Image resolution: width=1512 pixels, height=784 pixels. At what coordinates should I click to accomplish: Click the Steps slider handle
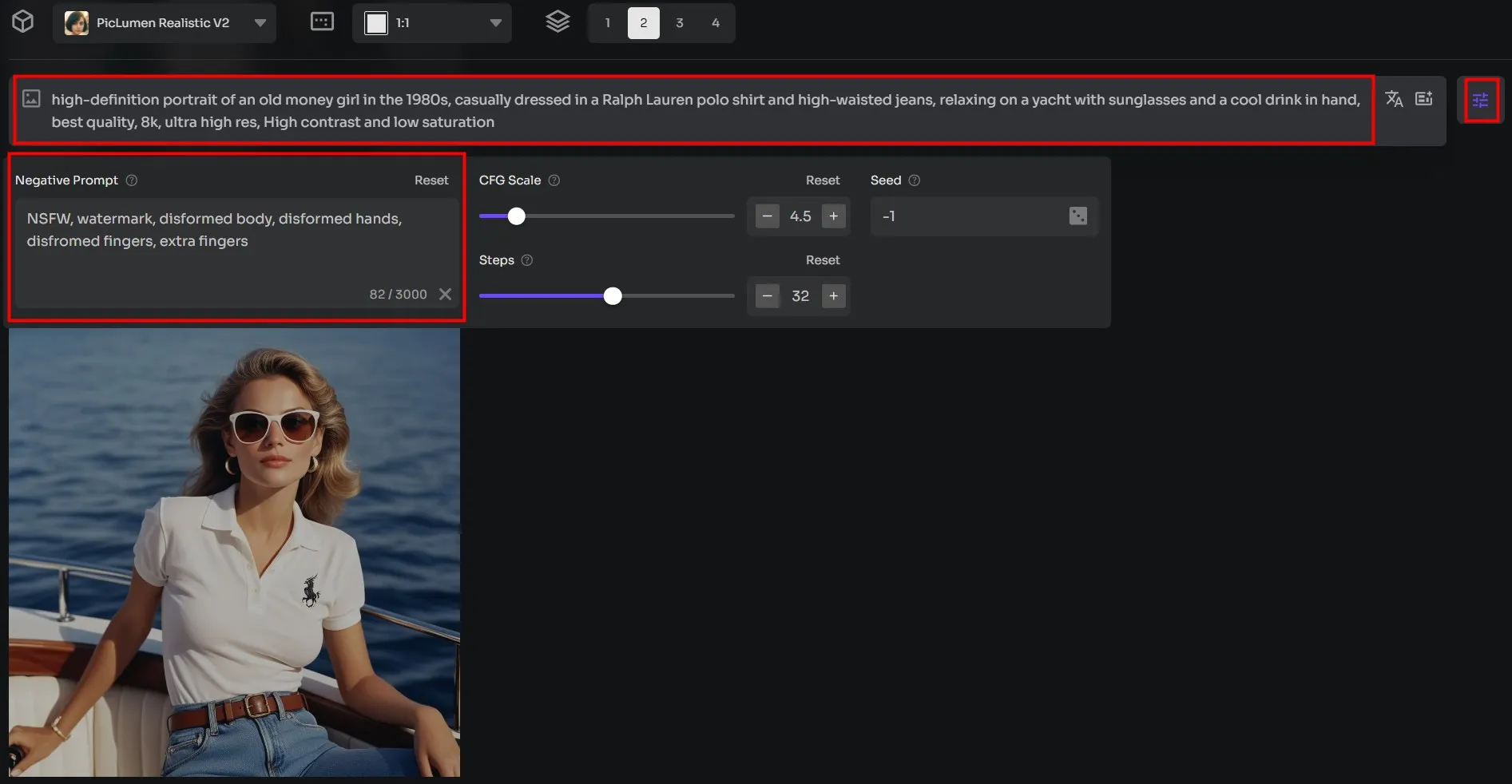click(x=613, y=296)
